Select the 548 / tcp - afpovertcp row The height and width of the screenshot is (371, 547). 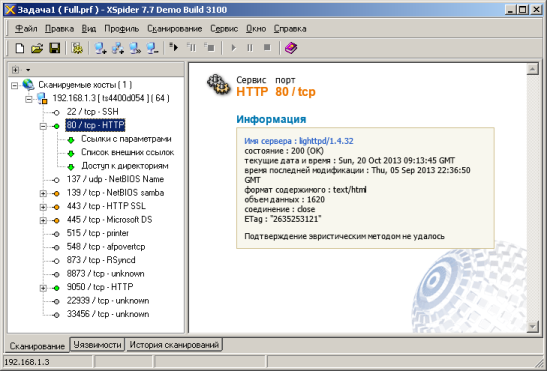106,246
